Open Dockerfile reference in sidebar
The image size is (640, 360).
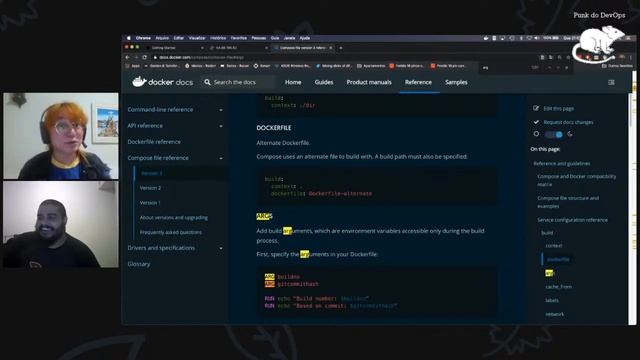[154, 142]
